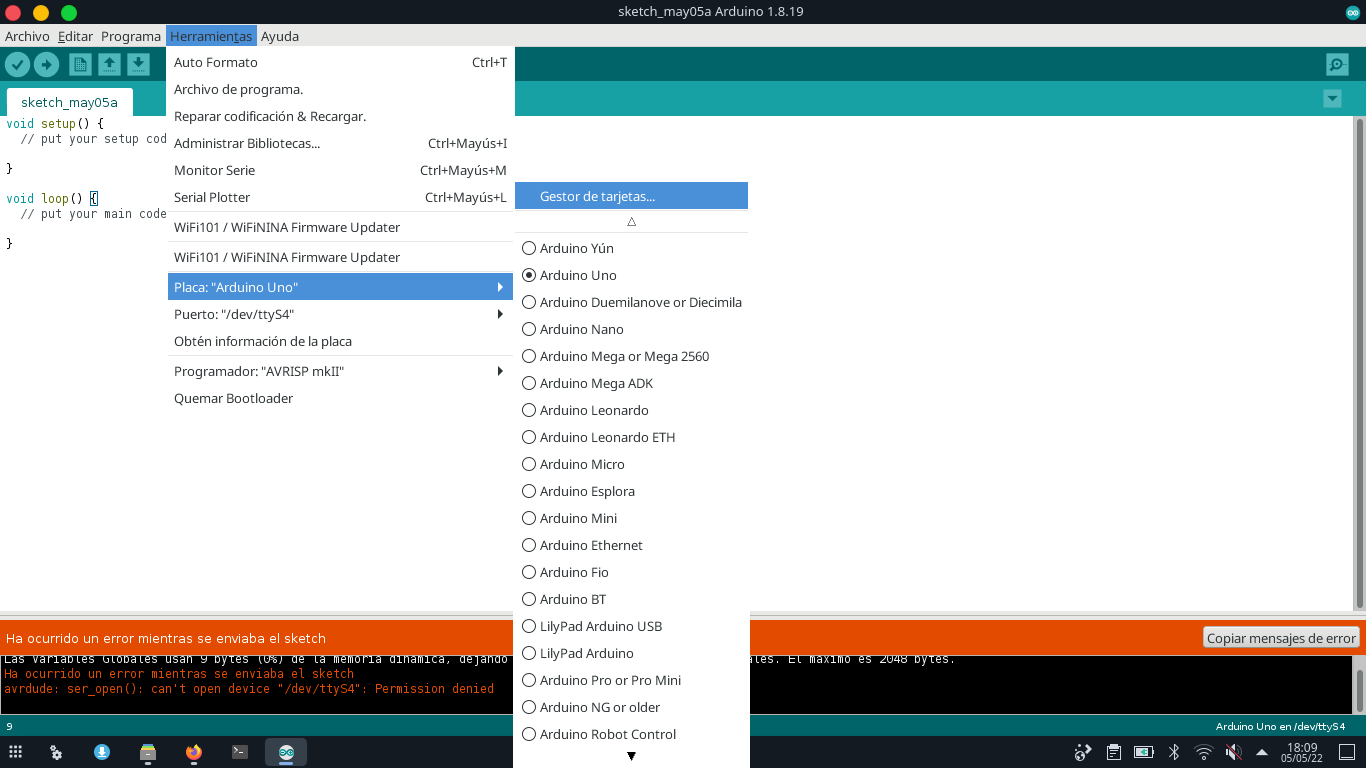Select Arduino Robot Control board
Viewport: 1366px width, 768px height.
(x=631, y=734)
